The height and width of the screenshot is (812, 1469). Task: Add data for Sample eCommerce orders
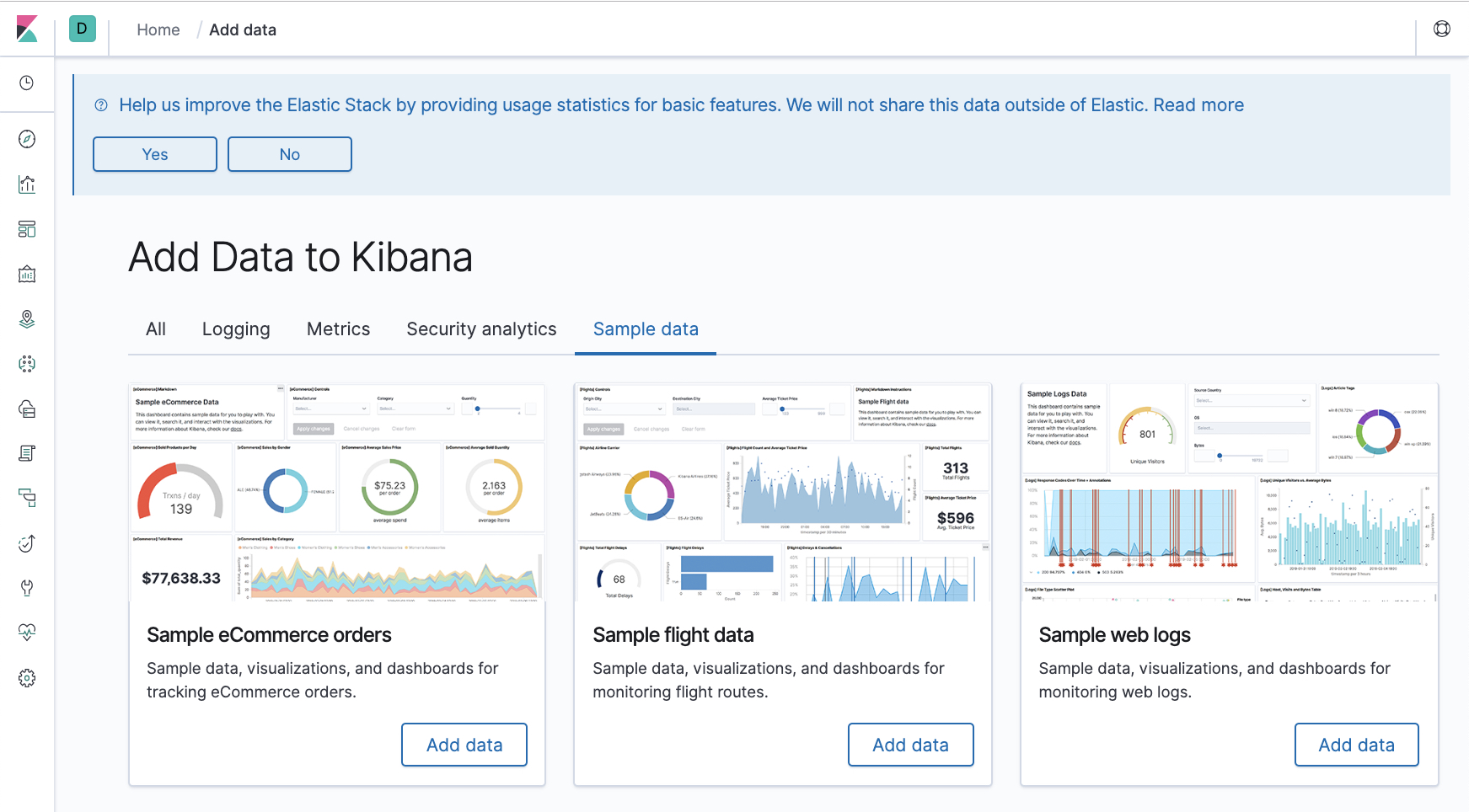pos(464,745)
